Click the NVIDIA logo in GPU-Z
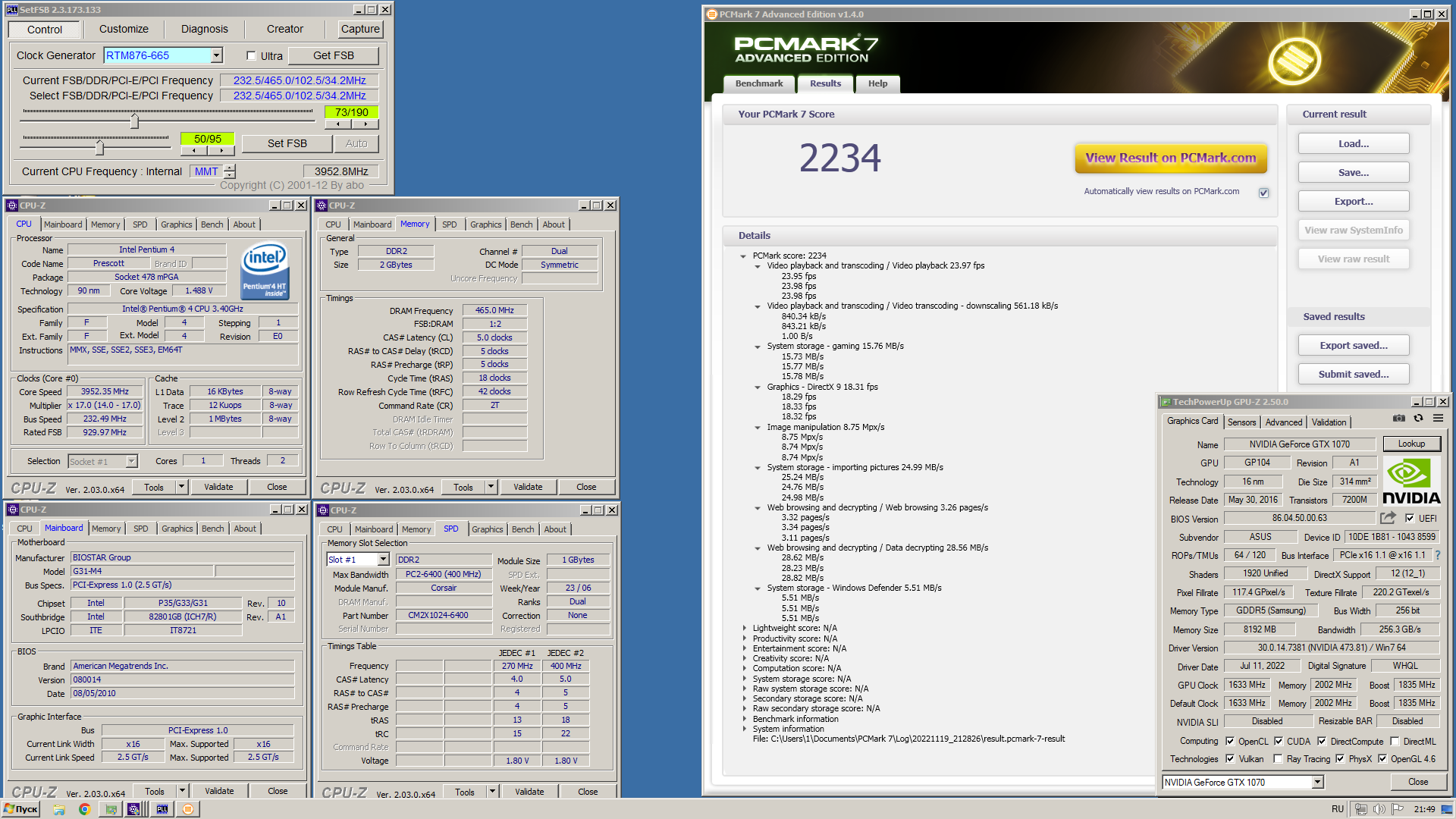This screenshot has height=819, width=1456. tap(1410, 482)
